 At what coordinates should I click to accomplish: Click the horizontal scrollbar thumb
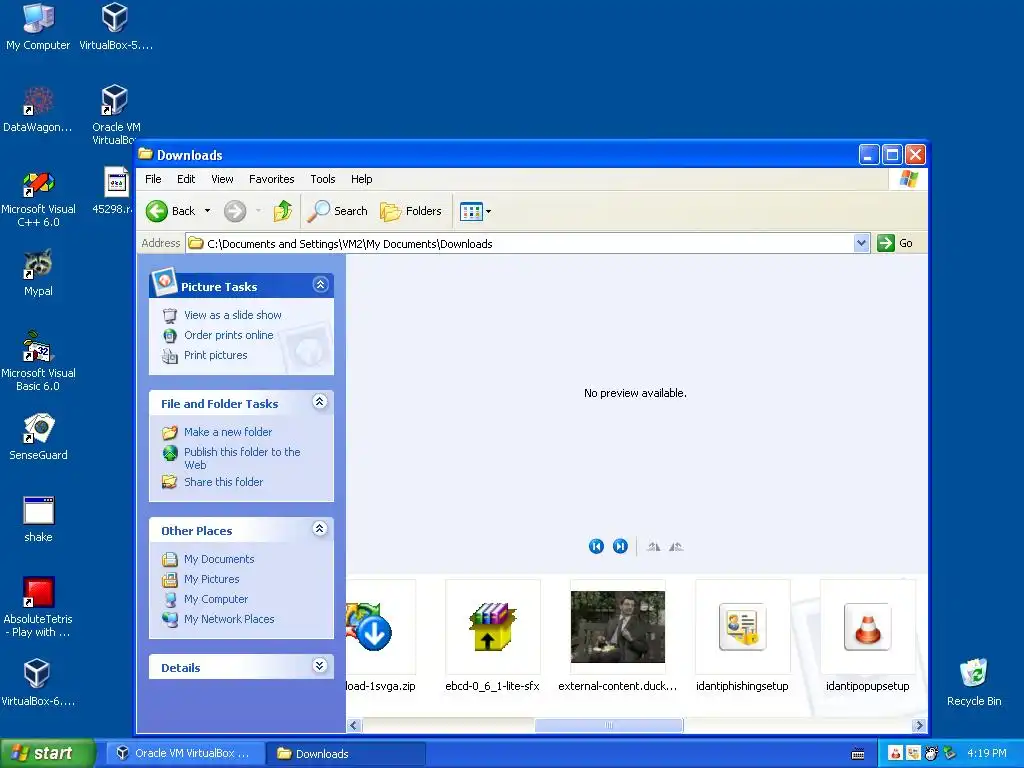tap(609, 725)
